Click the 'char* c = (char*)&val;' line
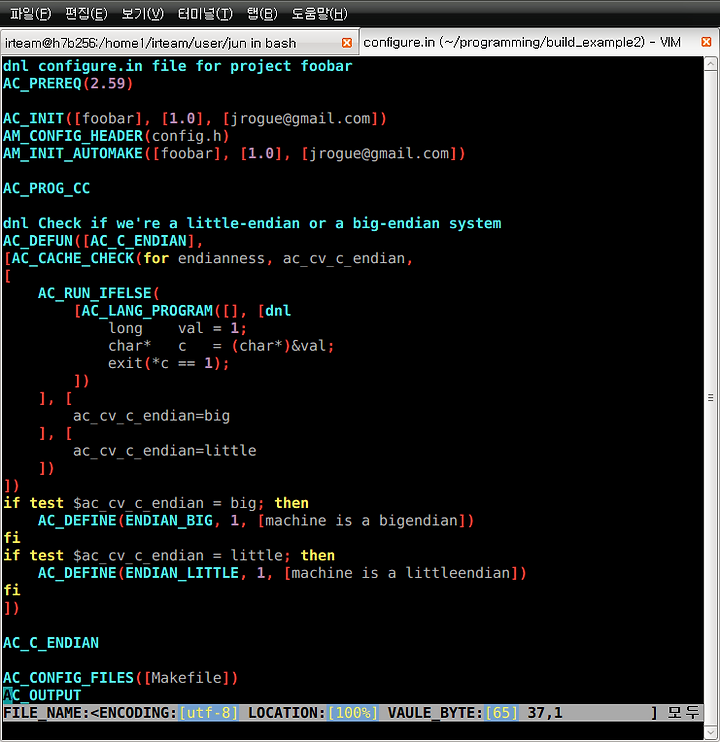Image resolution: width=720 pixels, height=742 pixels. (221, 346)
